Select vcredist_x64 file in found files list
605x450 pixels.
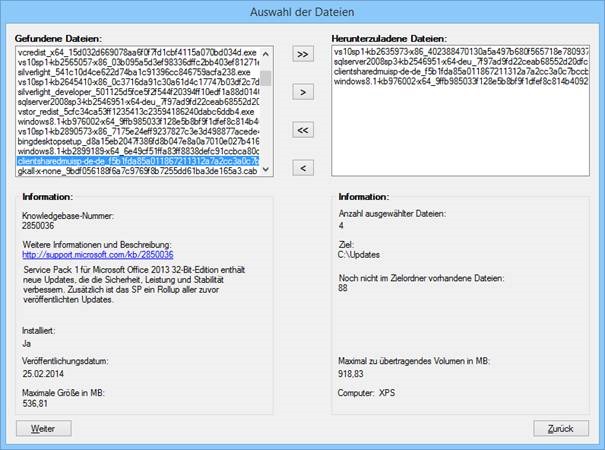point(137,49)
